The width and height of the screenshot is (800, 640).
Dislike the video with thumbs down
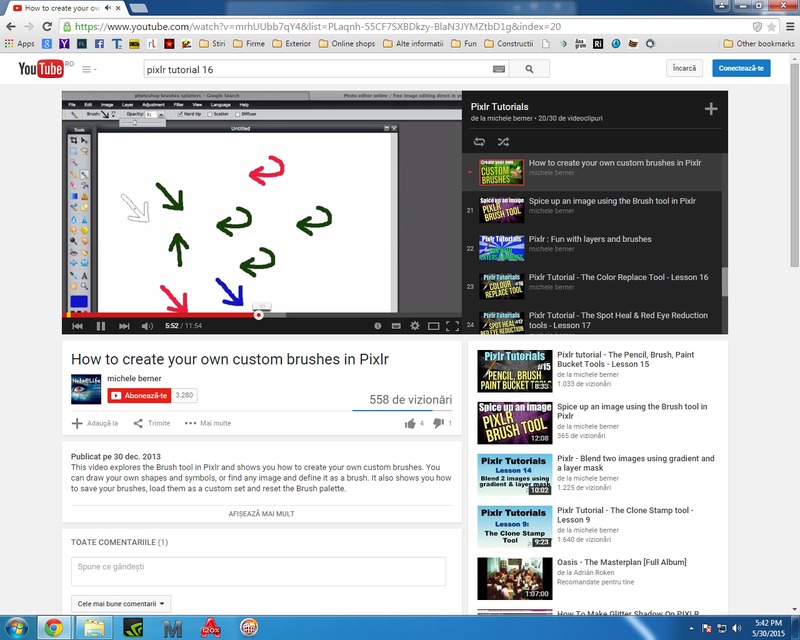438,423
